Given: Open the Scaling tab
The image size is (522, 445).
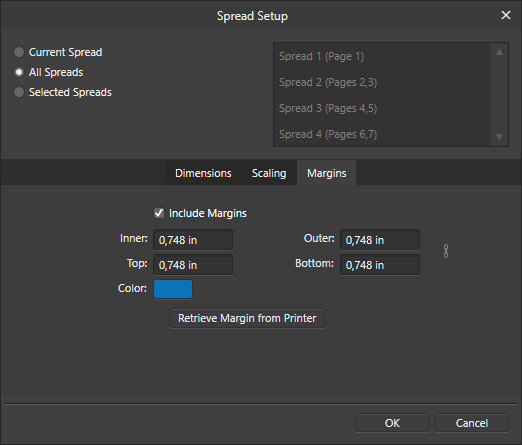Looking at the screenshot, I should pos(269,173).
